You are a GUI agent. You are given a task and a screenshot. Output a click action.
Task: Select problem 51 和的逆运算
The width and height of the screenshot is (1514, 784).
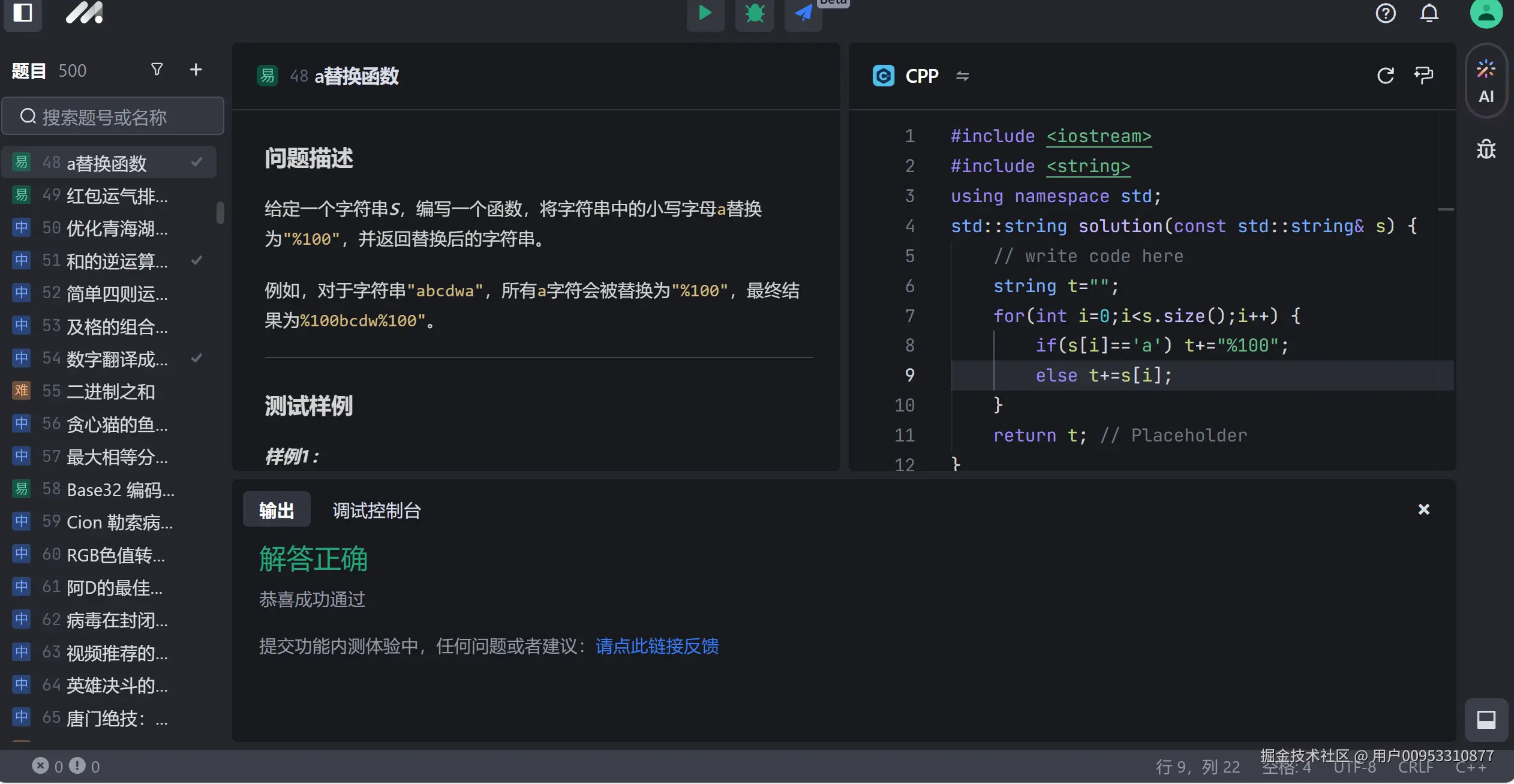point(109,260)
